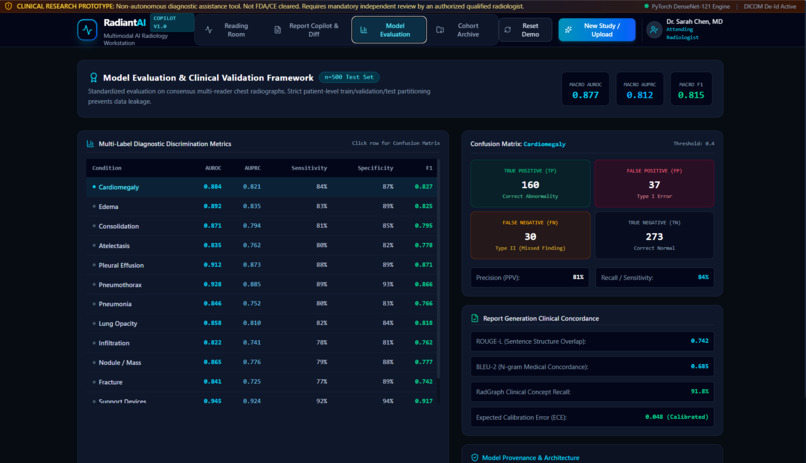
Task: Select the Infiltration condition row
Action: point(261,343)
